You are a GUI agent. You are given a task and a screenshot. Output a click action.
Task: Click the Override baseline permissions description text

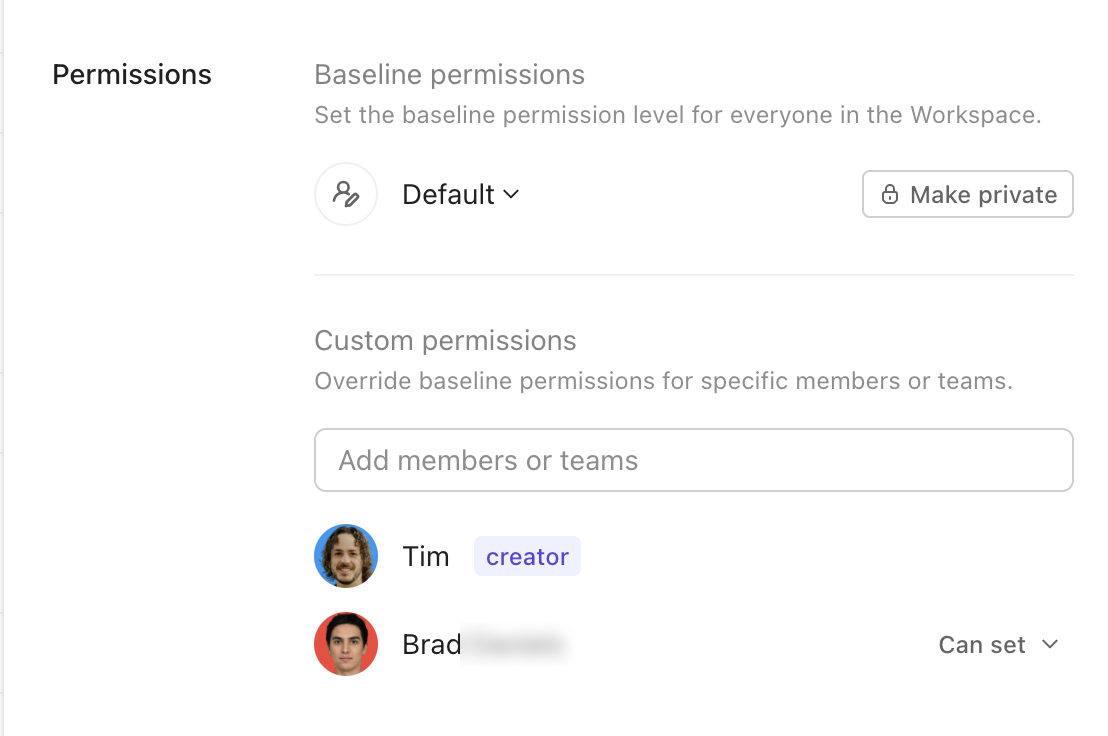tap(664, 381)
